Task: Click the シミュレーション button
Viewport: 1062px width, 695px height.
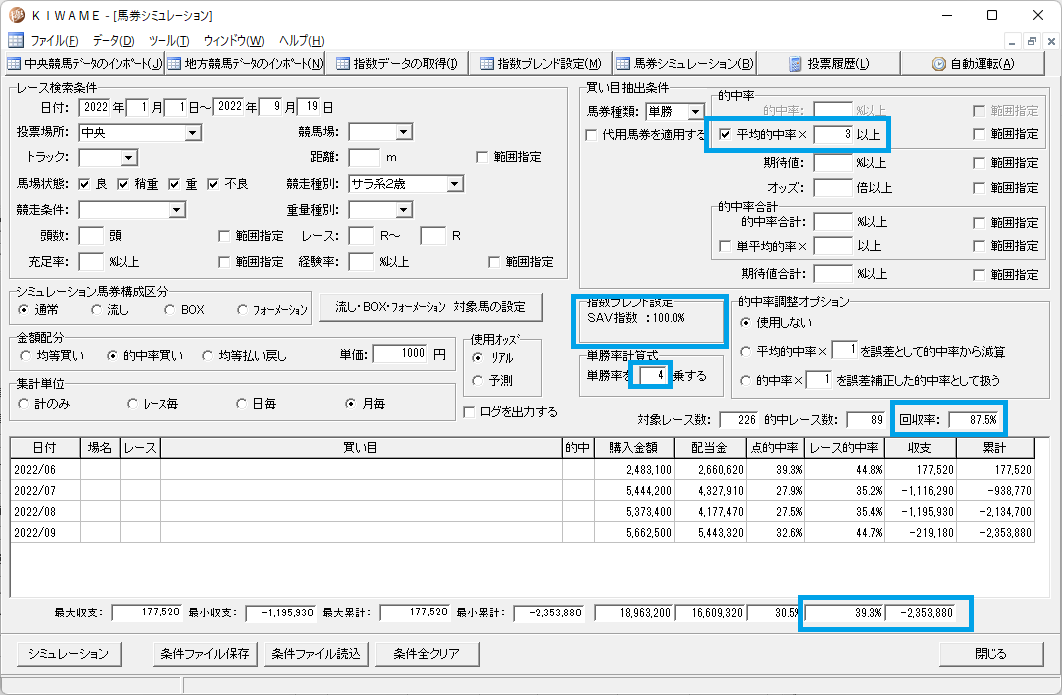Action: 68,654
